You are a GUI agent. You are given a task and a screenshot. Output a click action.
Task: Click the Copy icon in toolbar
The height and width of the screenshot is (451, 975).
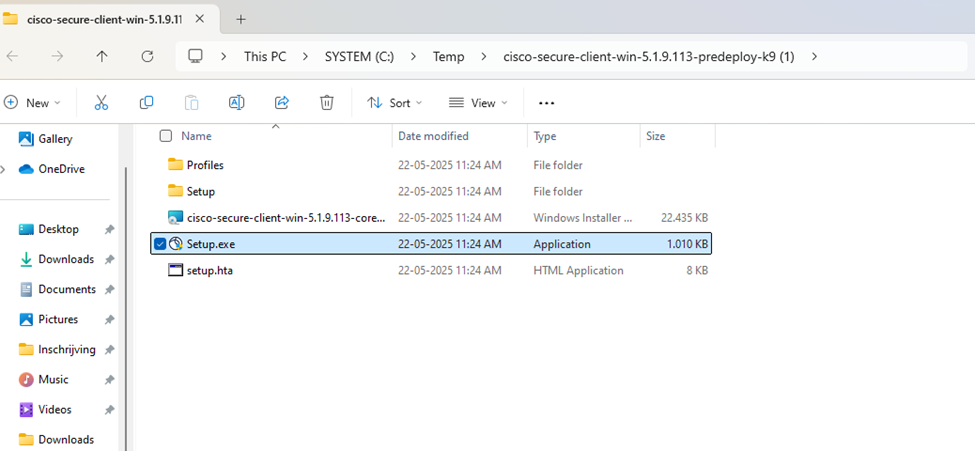[147, 103]
